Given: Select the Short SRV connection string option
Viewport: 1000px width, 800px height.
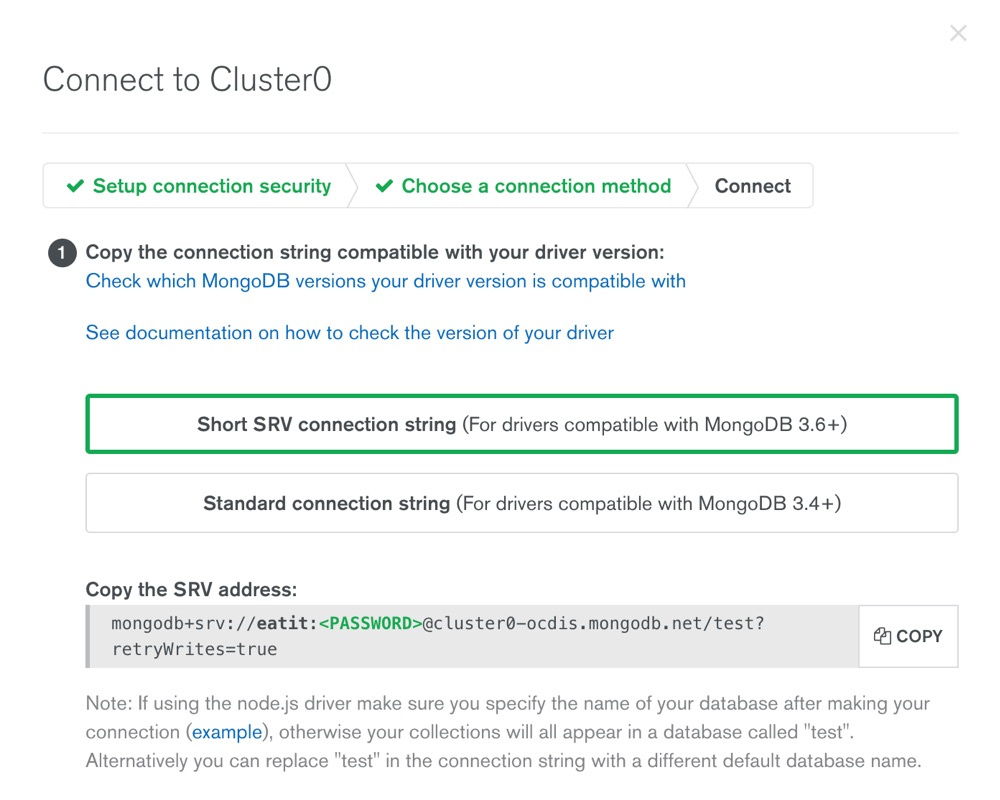Looking at the screenshot, I should [522, 424].
